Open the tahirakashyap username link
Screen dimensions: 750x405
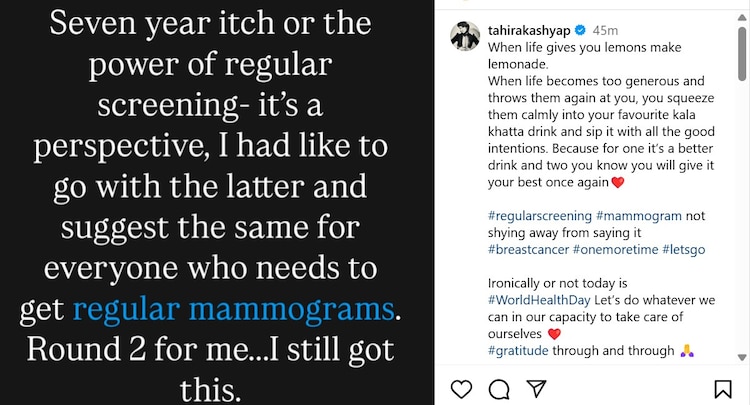[x=528, y=32]
